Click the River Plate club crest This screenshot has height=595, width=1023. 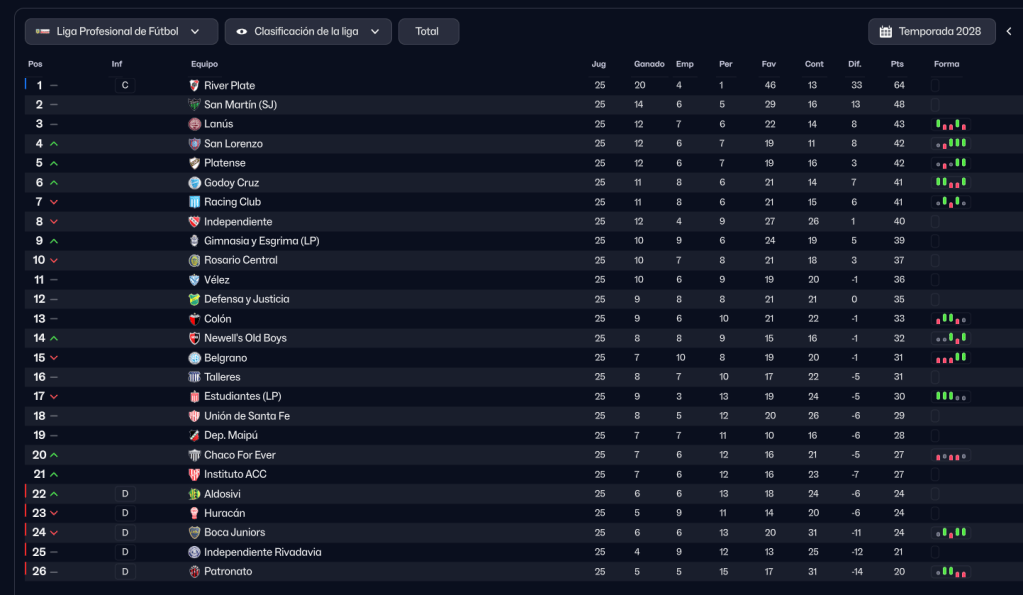(195, 86)
